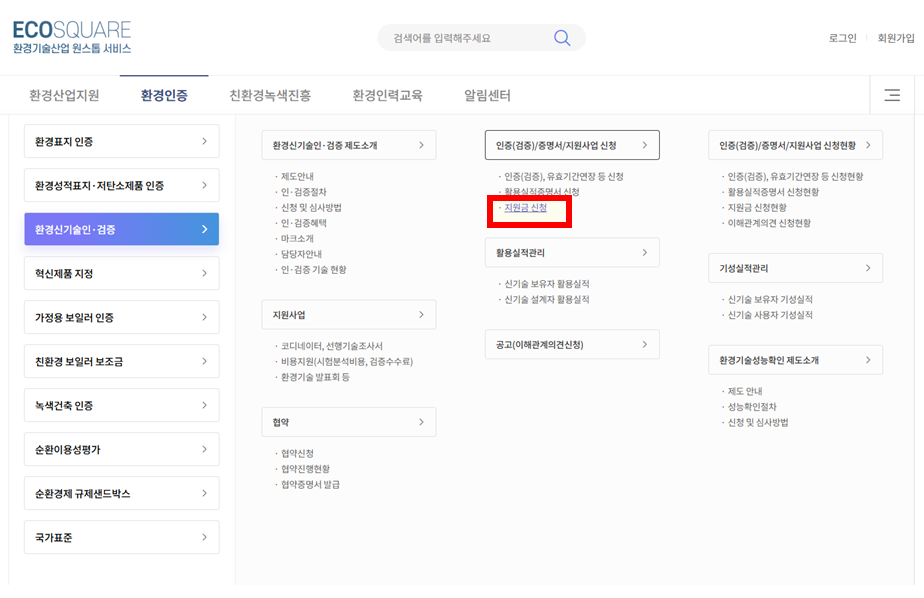Expand the 혁신제품 지정 sidebar section
This screenshot has width=924, height=598.
click(x=206, y=273)
